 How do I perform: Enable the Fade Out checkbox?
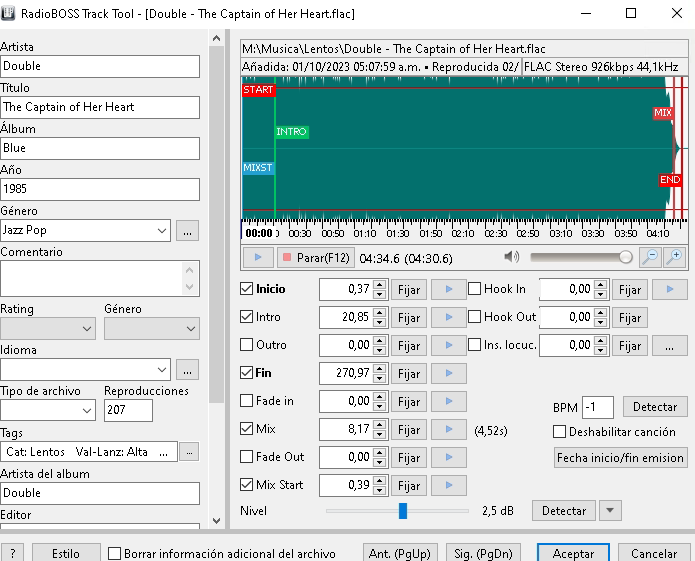click(x=247, y=457)
